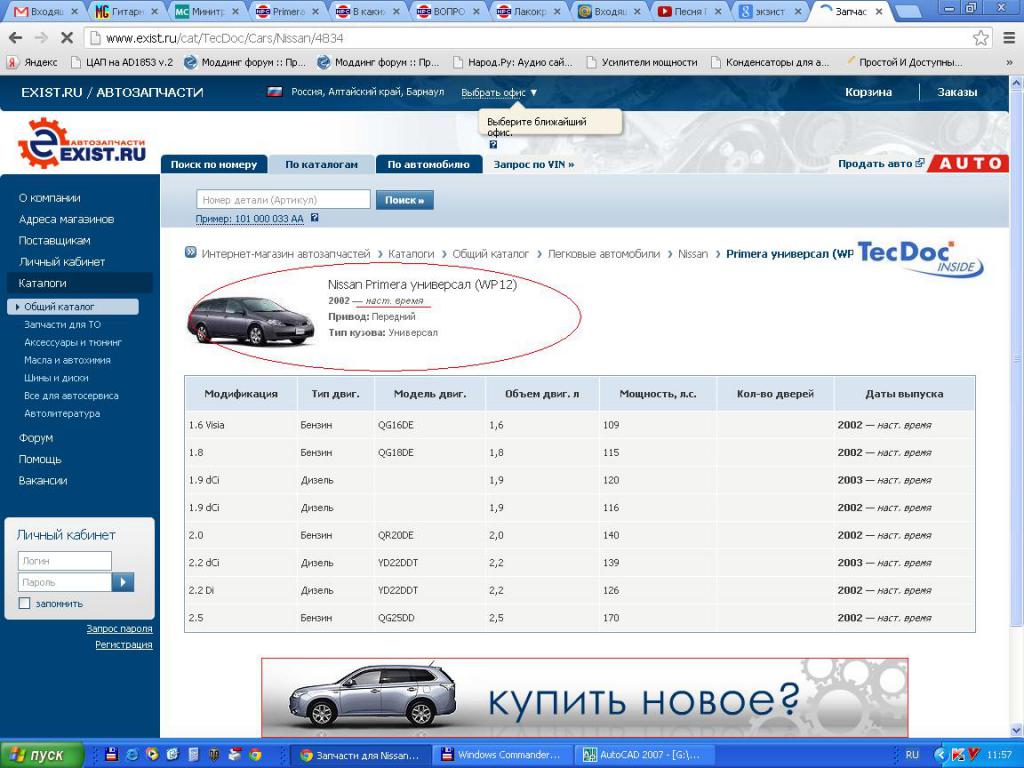Switch to the Гитарн browser tab
This screenshot has height=768, width=1024.
pos(126,12)
